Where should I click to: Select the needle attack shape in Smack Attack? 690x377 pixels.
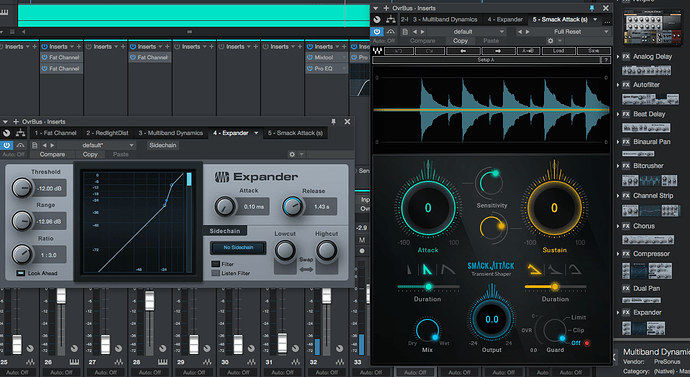tap(410, 269)
